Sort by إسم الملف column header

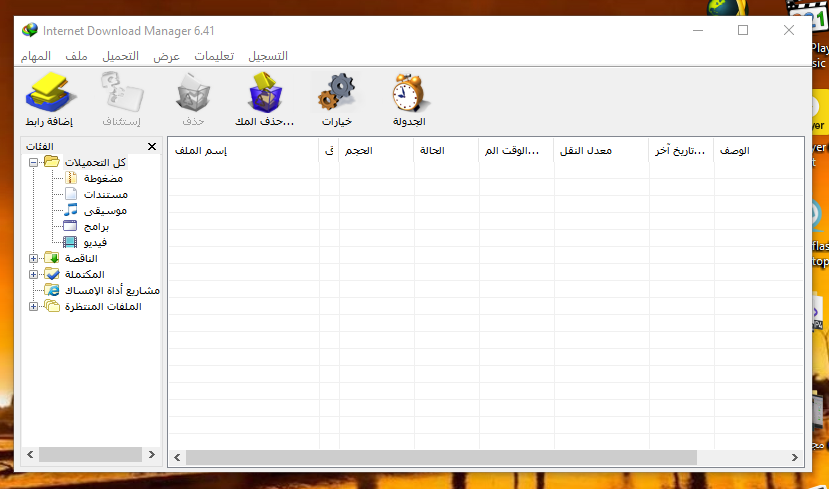point(243,151)
